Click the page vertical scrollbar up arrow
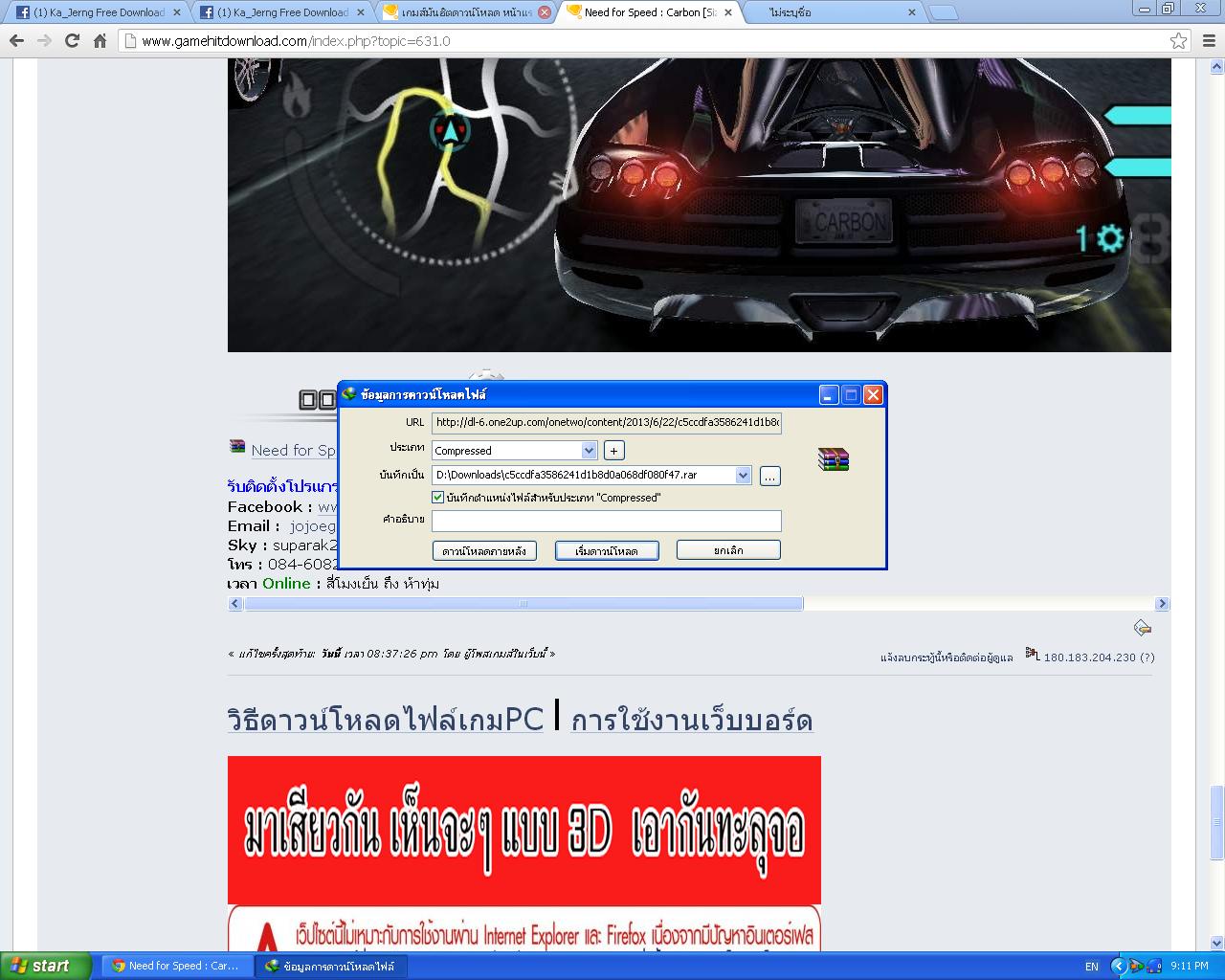Screen dimensions: 1225x980 (x=1217, y=67)
